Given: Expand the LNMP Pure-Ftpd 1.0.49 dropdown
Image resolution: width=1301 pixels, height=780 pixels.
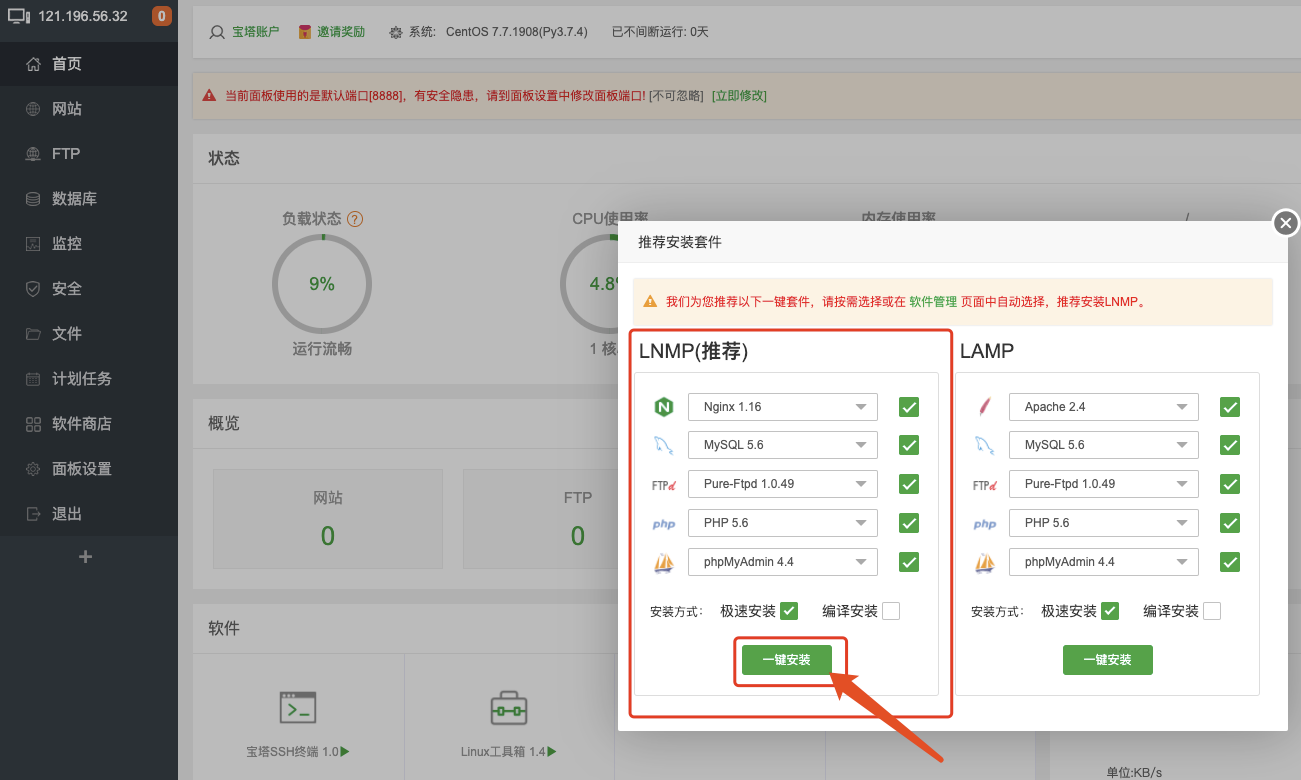Looking at the screenshot, I should pos(783,484).
